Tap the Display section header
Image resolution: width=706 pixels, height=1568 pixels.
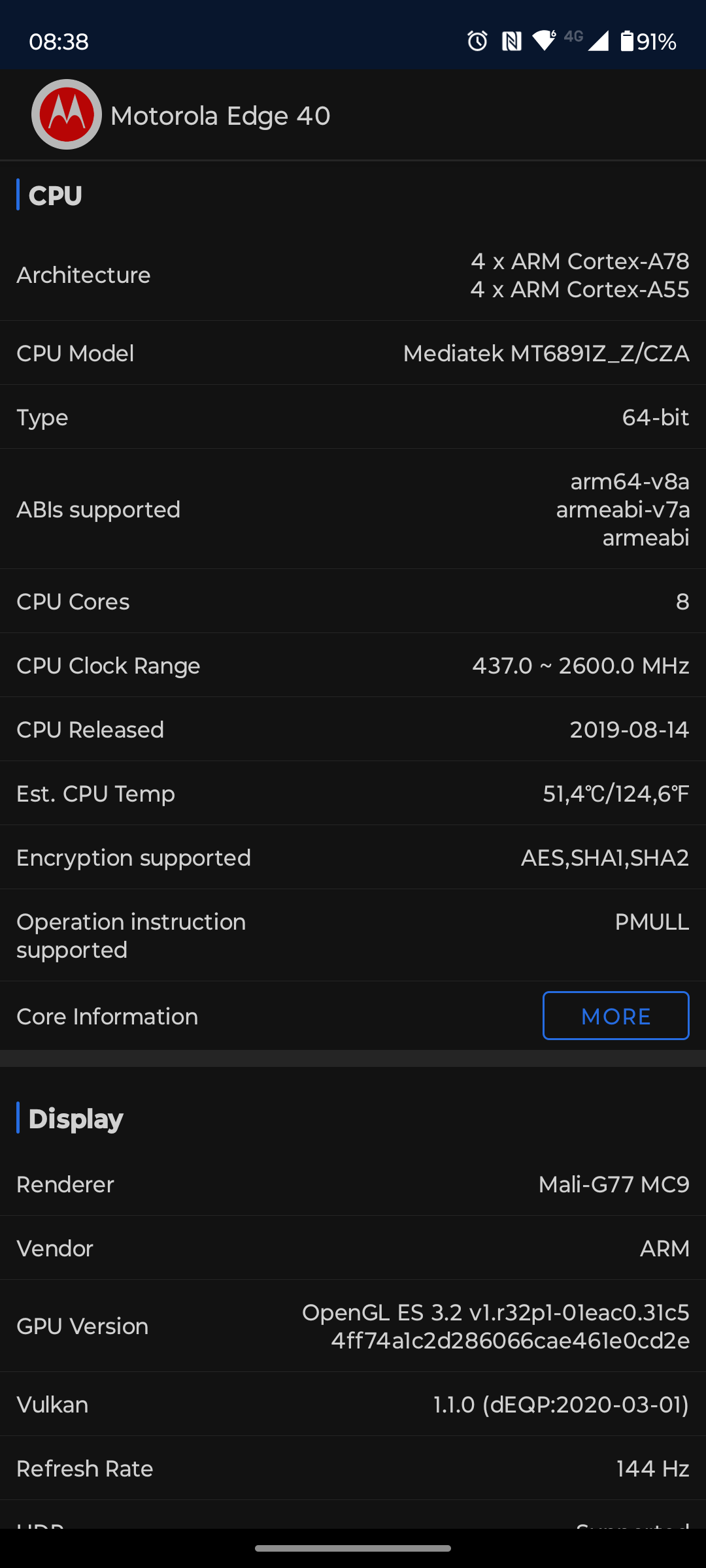(x=76, y=1119)
